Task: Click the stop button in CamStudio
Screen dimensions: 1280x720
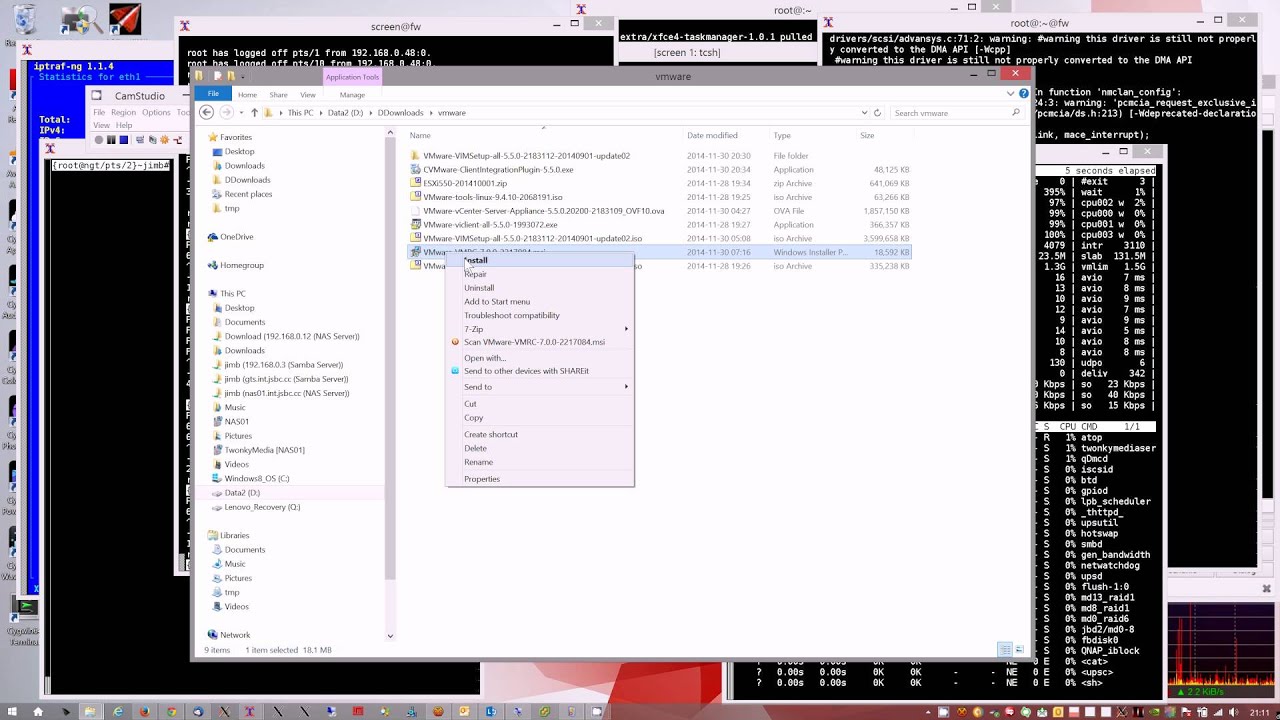Action: coord(123,140)
